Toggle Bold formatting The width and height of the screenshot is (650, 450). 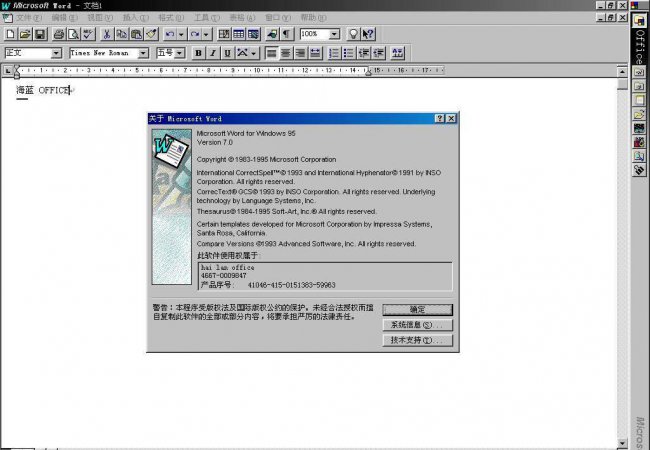point(198,53)
